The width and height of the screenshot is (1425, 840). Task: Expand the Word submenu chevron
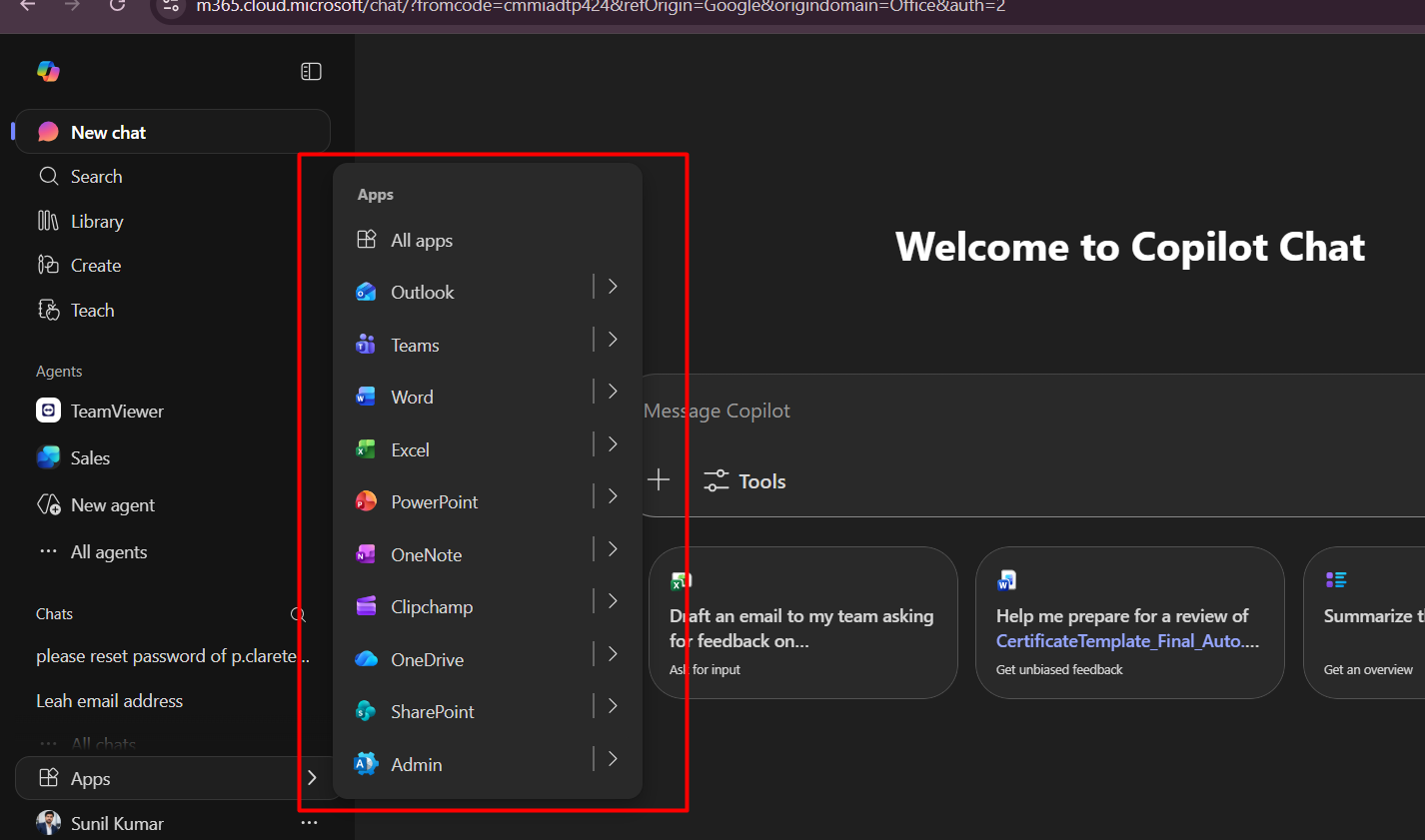pos(613,392)
